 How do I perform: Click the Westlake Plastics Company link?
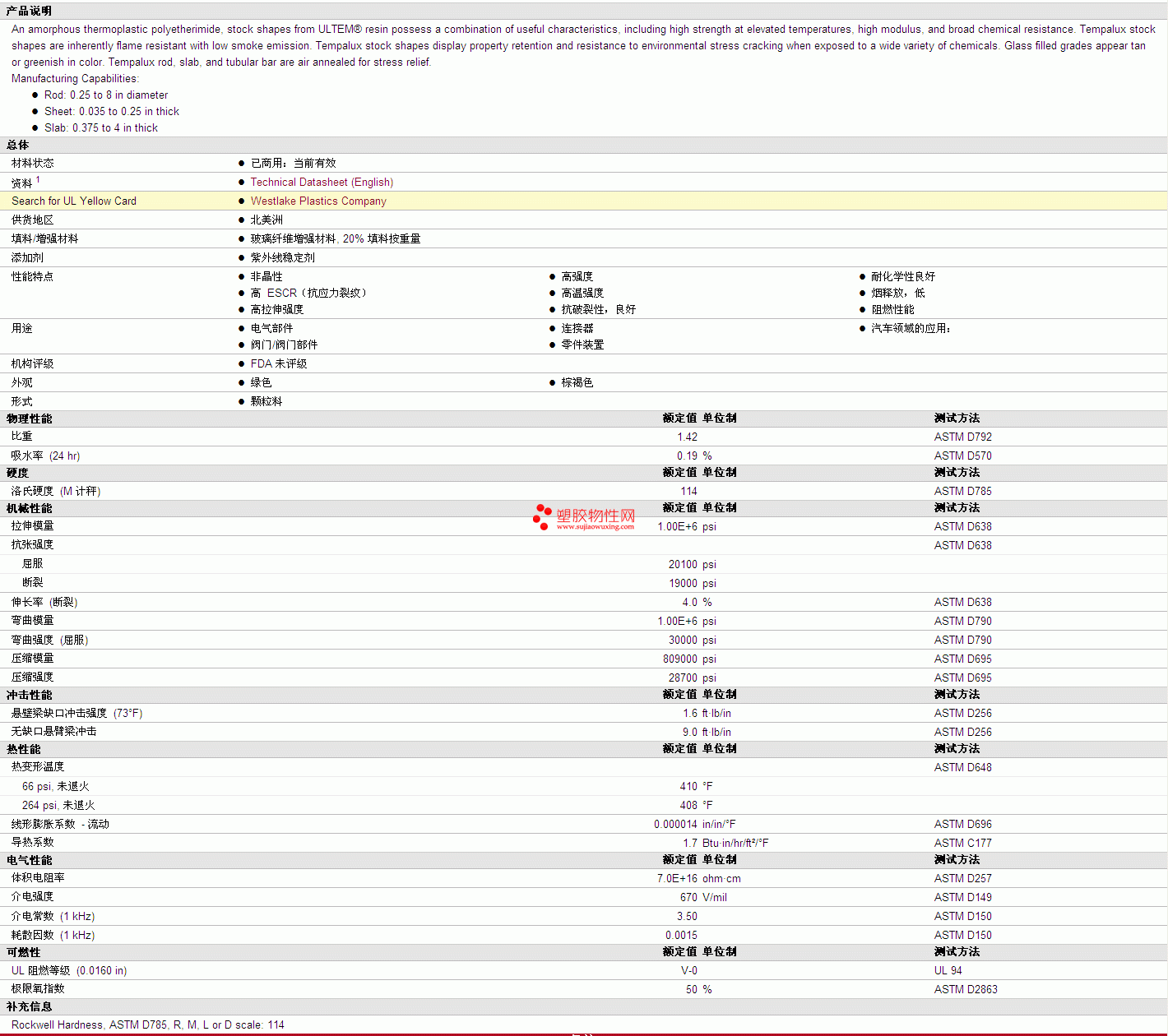tap(318, 201)
